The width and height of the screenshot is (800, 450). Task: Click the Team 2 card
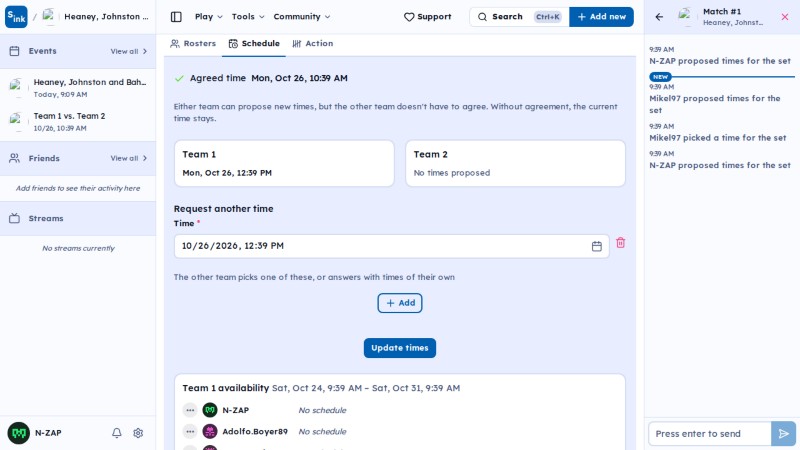(x=515, y=163)
